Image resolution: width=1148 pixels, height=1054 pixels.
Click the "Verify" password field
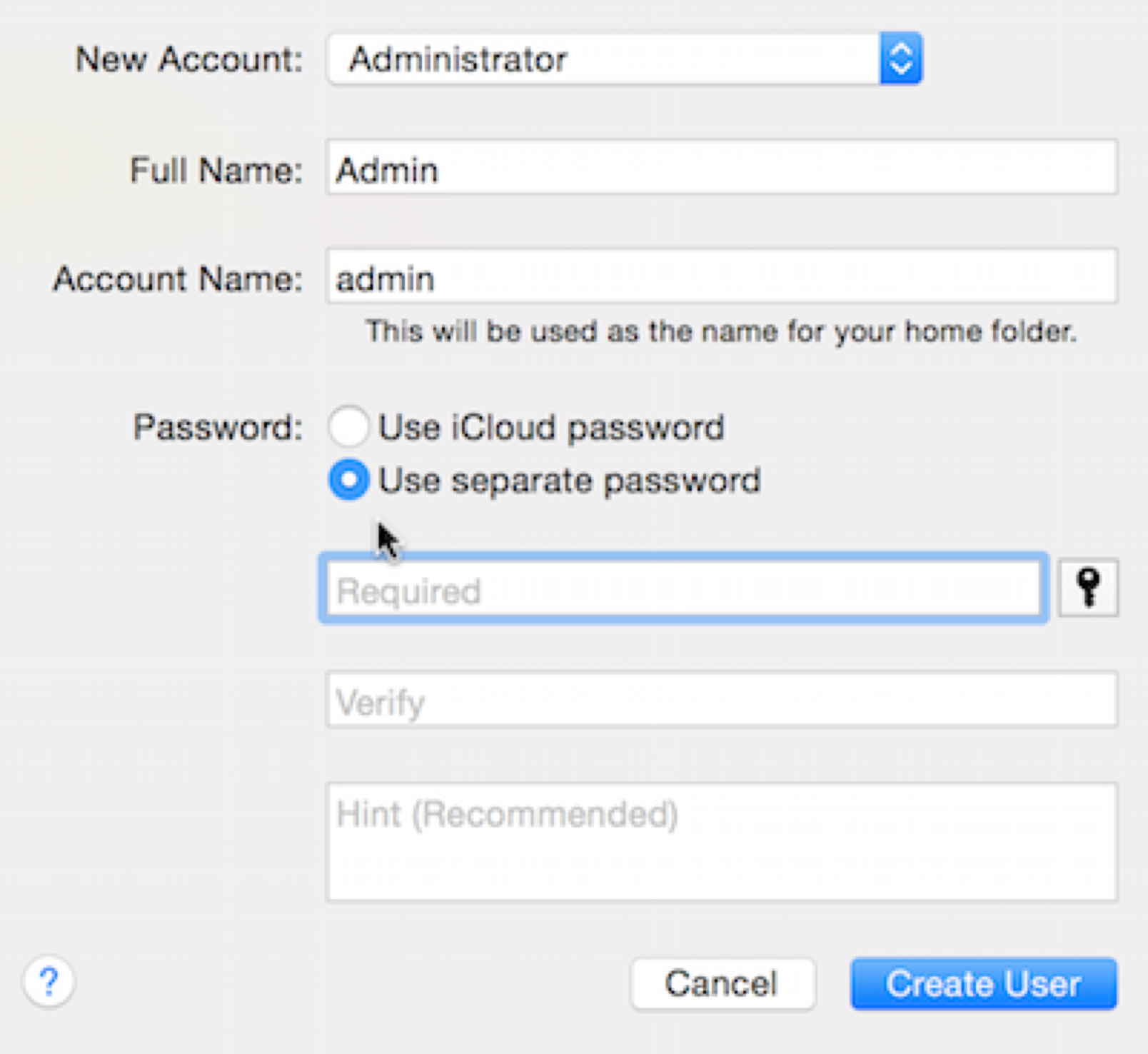[721, 701]
